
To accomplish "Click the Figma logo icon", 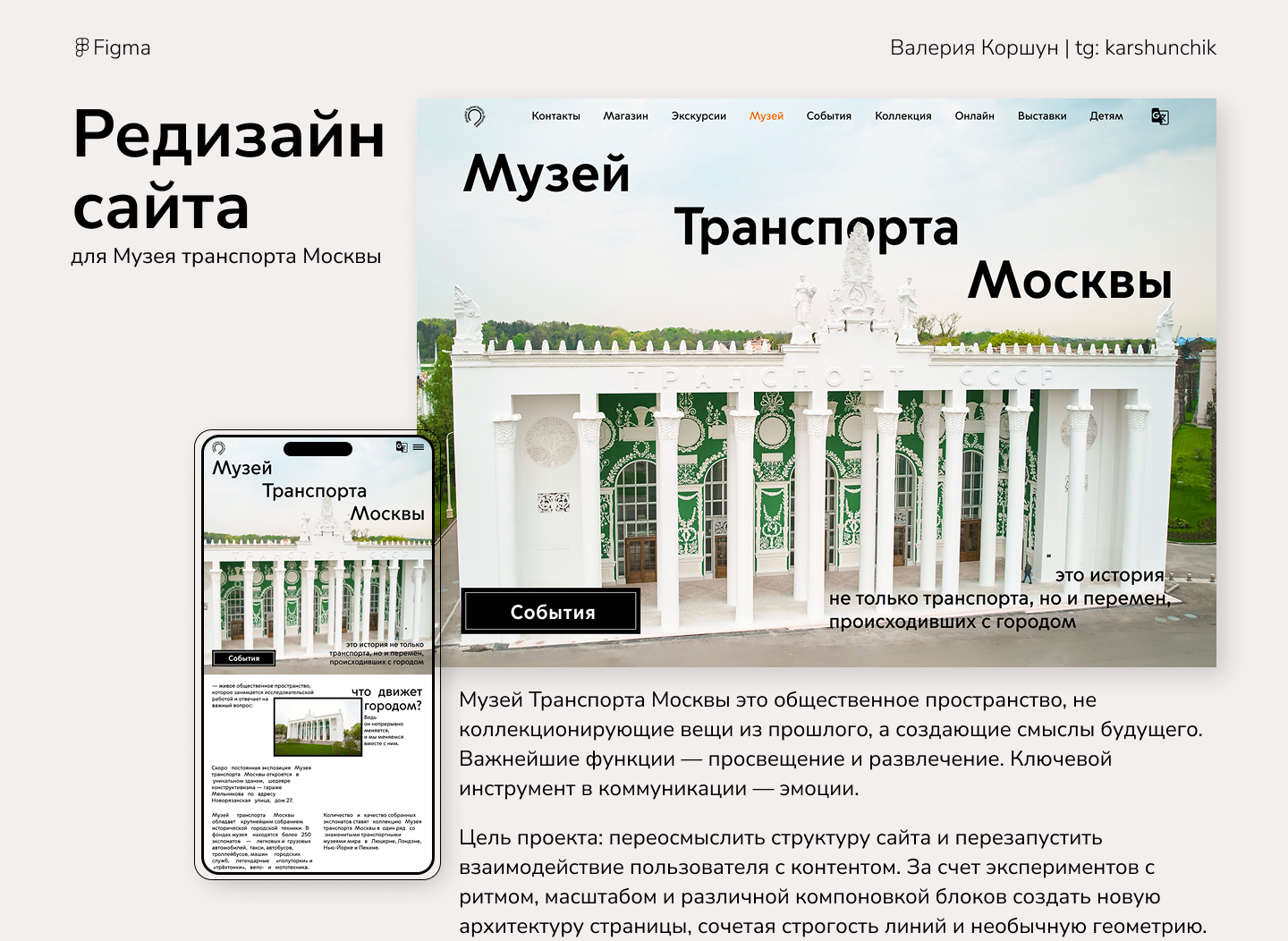I will [82, 47].
